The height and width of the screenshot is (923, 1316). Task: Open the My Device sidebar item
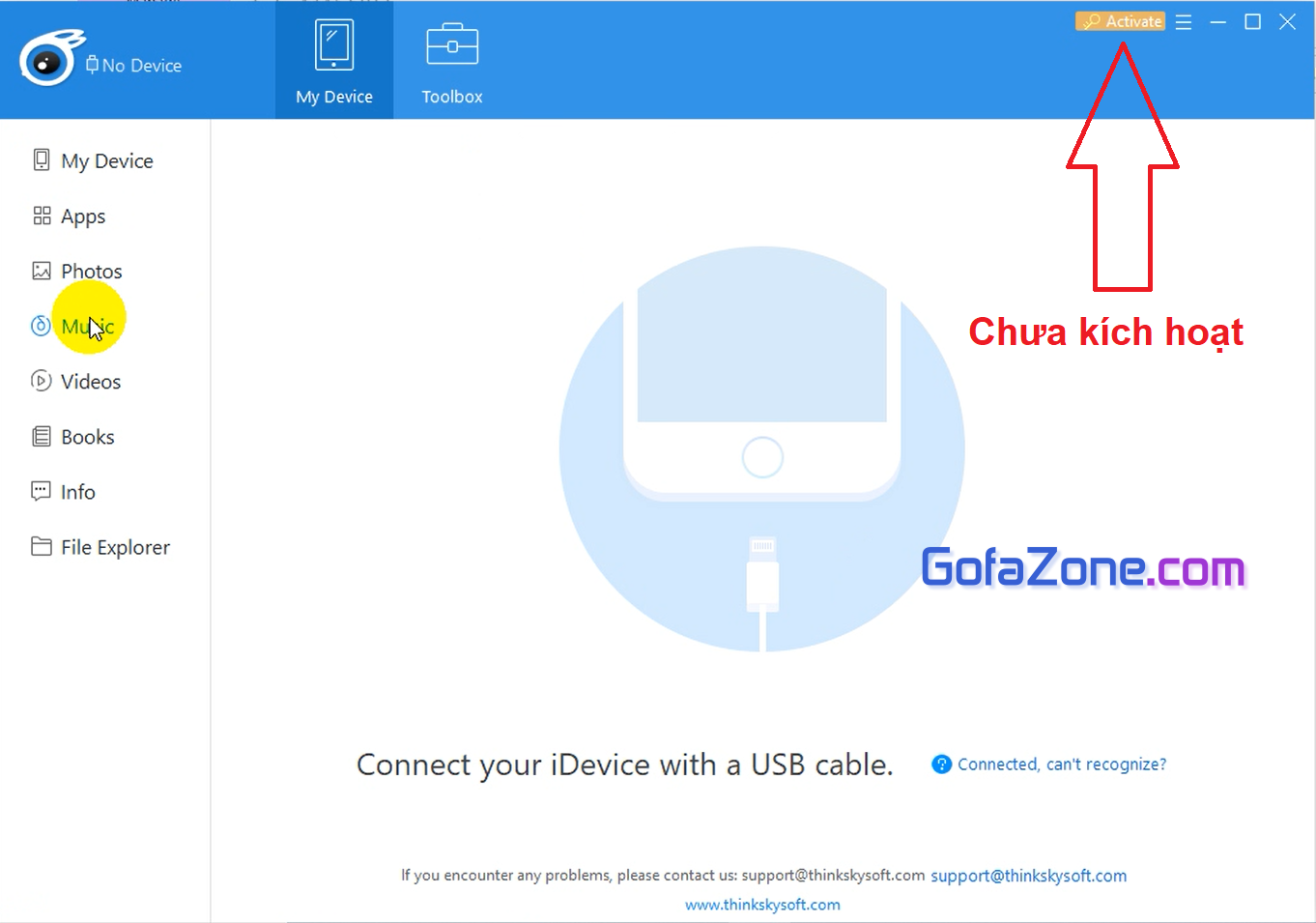[94, 160]
